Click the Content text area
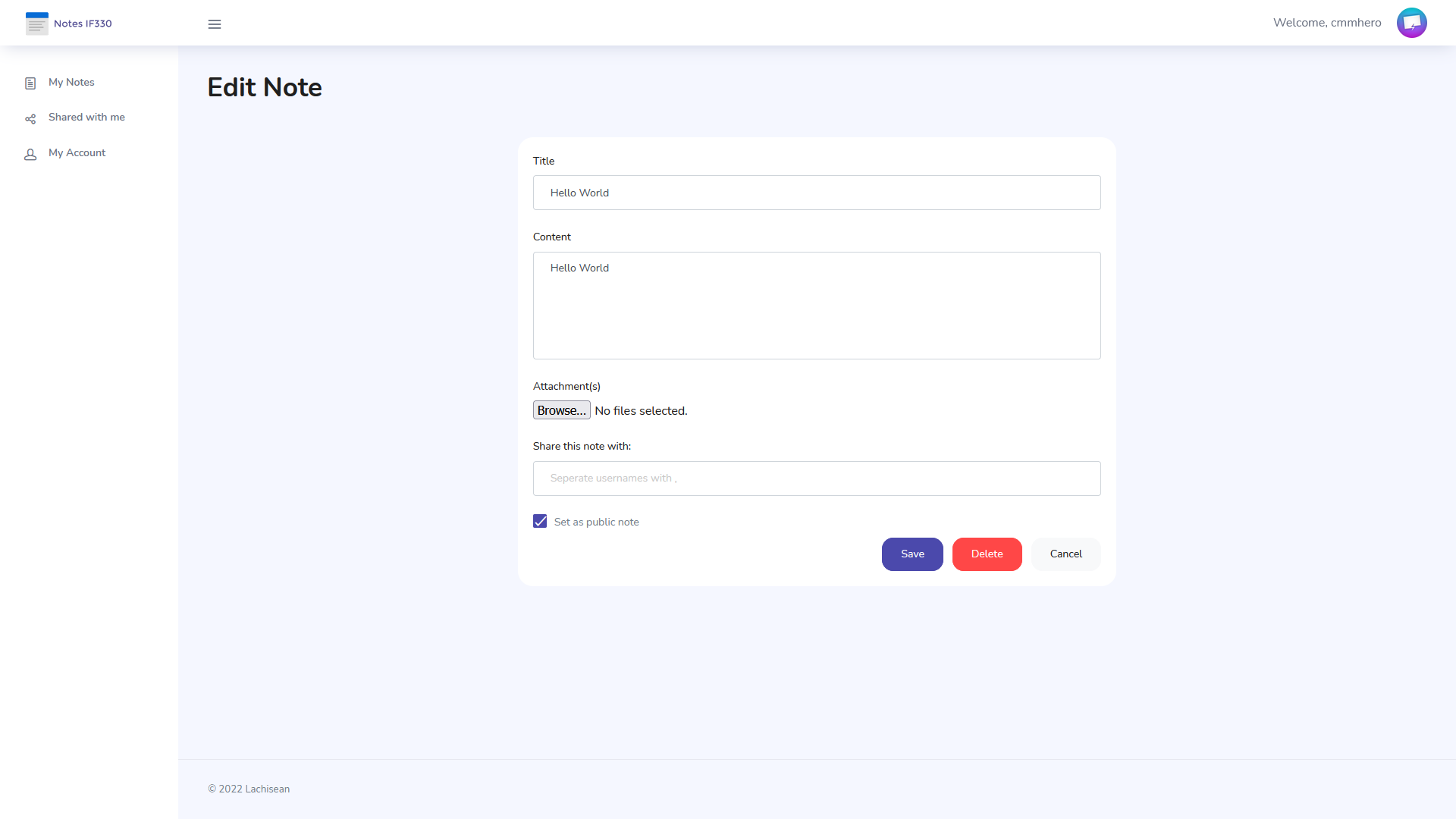Viewport: 1456px width, 819px height. tap(816, 305)
